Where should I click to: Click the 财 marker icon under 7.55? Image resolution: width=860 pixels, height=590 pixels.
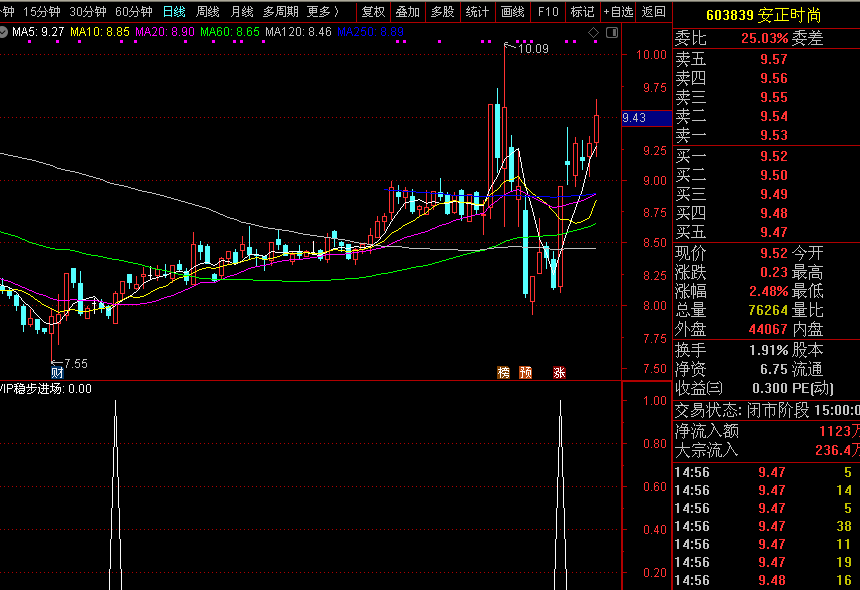[x=57, y=373]
